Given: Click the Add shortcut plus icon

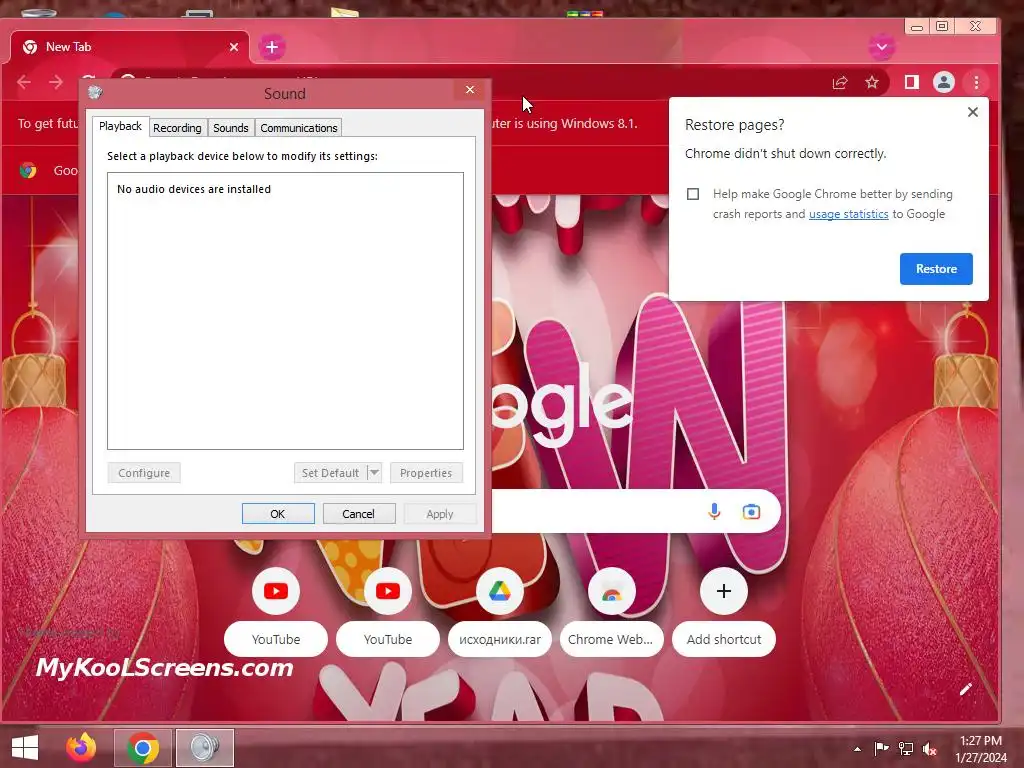Looking at the screenshot, I should pyautogui.click(x=724, y=591).
